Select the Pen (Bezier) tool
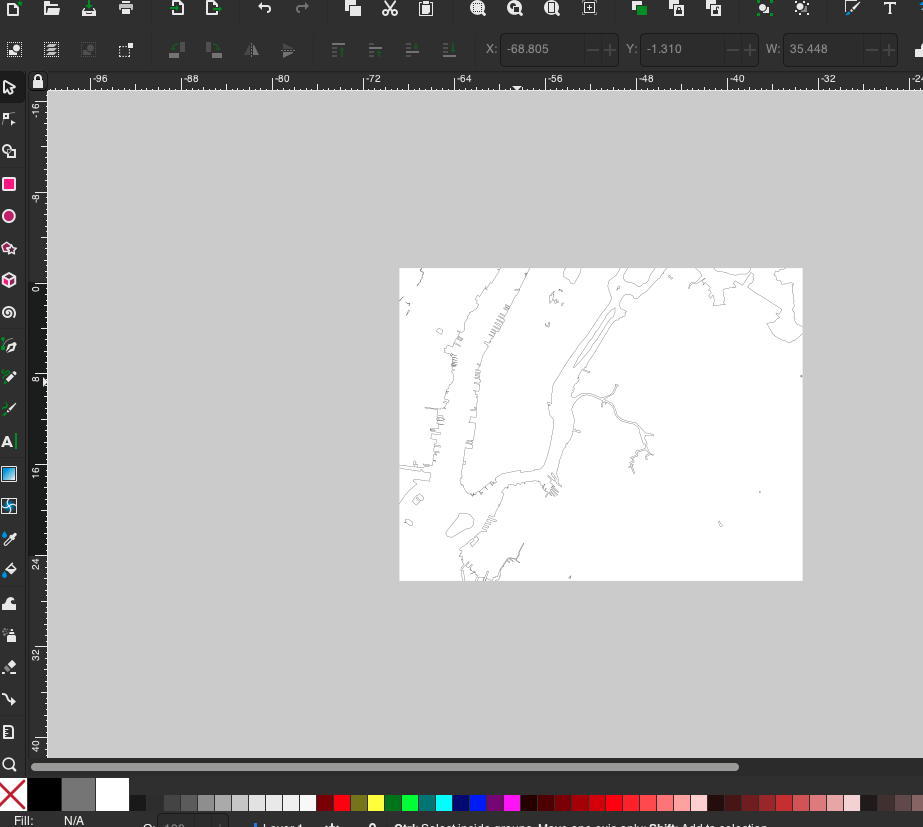The width and height of the screenshot is (923, 827). coord(9,345)
